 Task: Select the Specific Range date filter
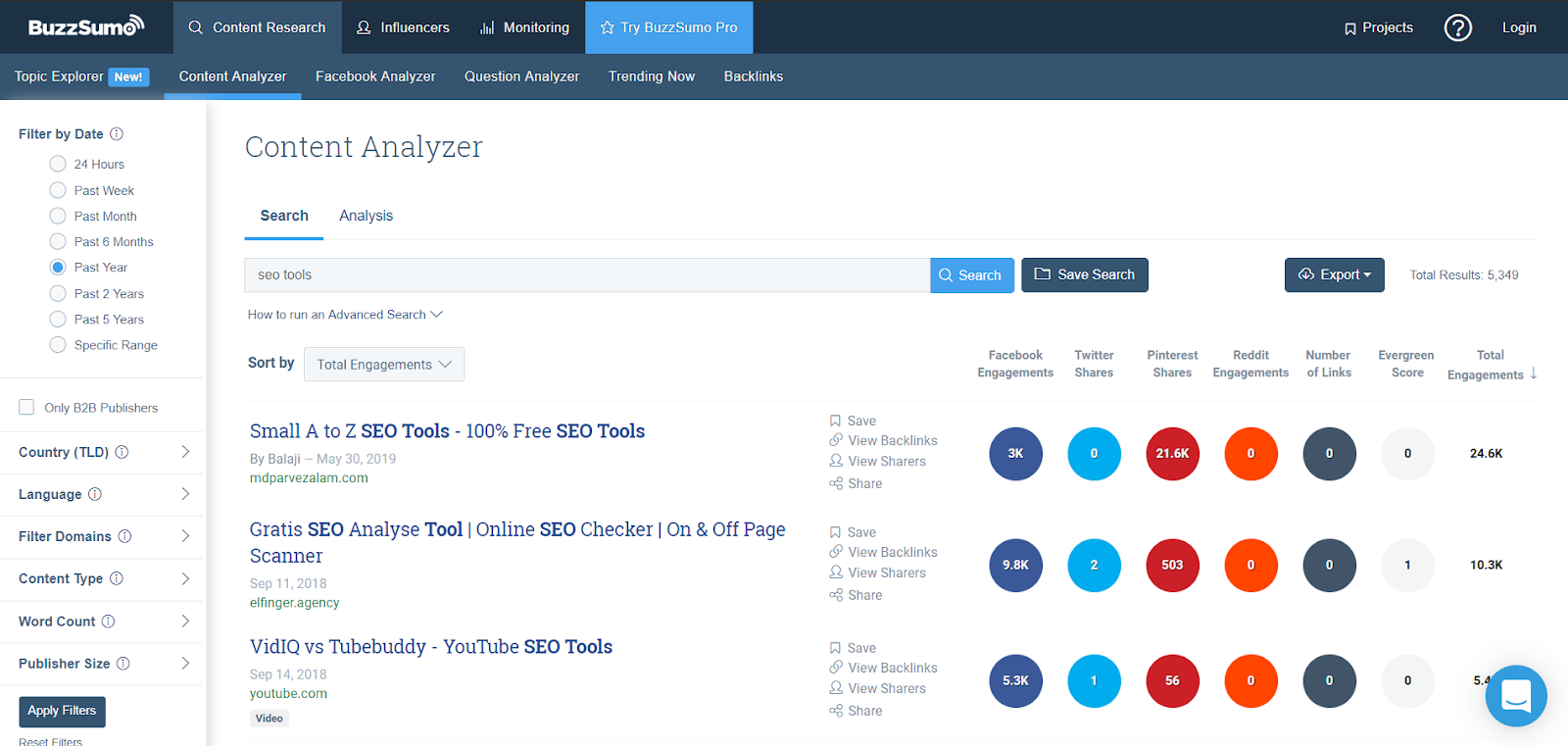point(58,344)
